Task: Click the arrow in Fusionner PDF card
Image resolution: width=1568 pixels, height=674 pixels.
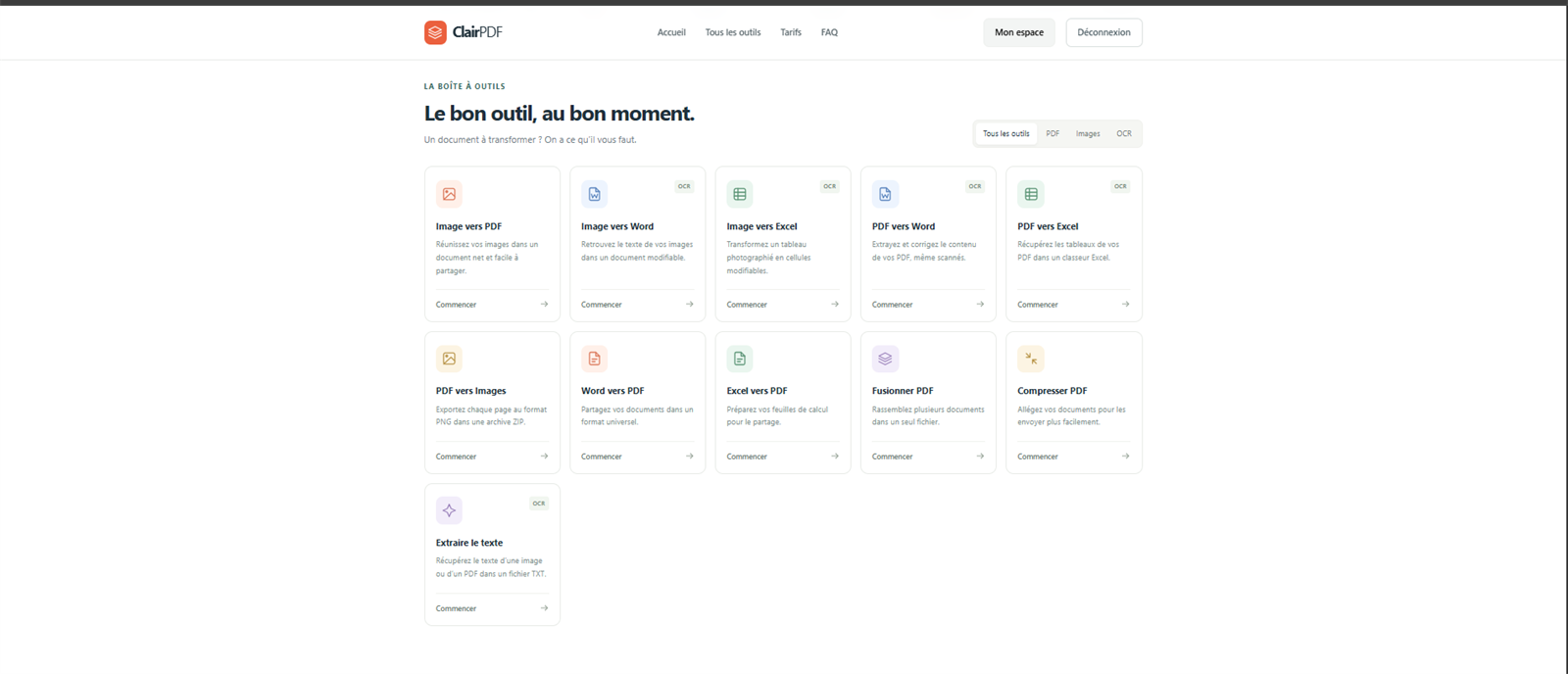Action: (x=980, y=456)
